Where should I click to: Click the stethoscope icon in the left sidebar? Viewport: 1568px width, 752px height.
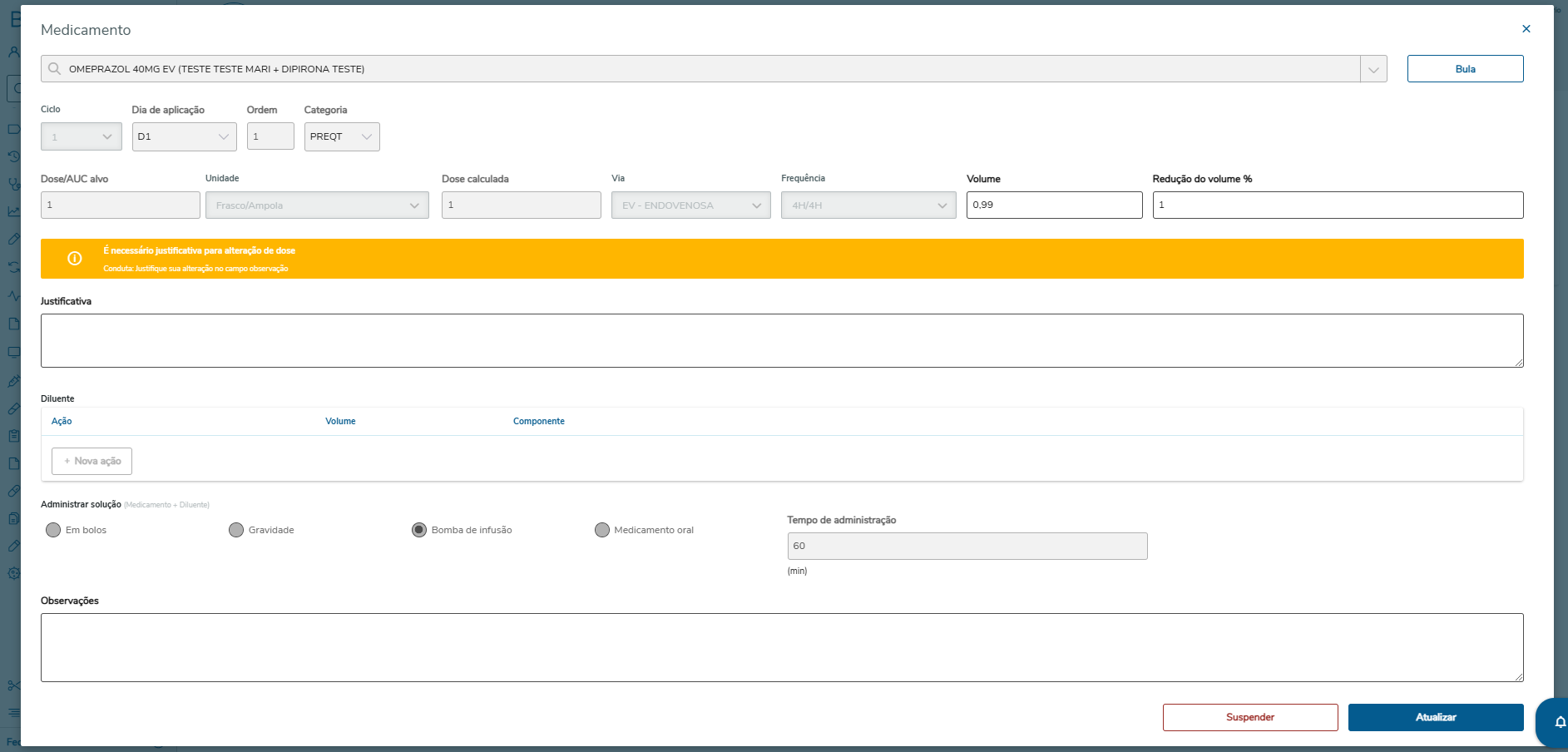pyautogui.click(x=13, y=184)
